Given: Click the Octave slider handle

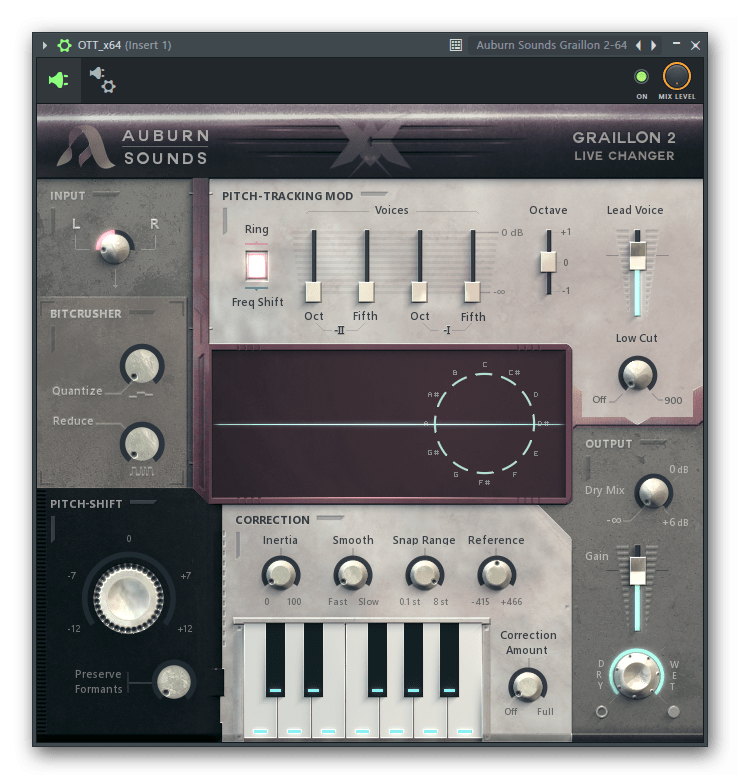Looking at the screenshot, I should (x=548, y=262).
